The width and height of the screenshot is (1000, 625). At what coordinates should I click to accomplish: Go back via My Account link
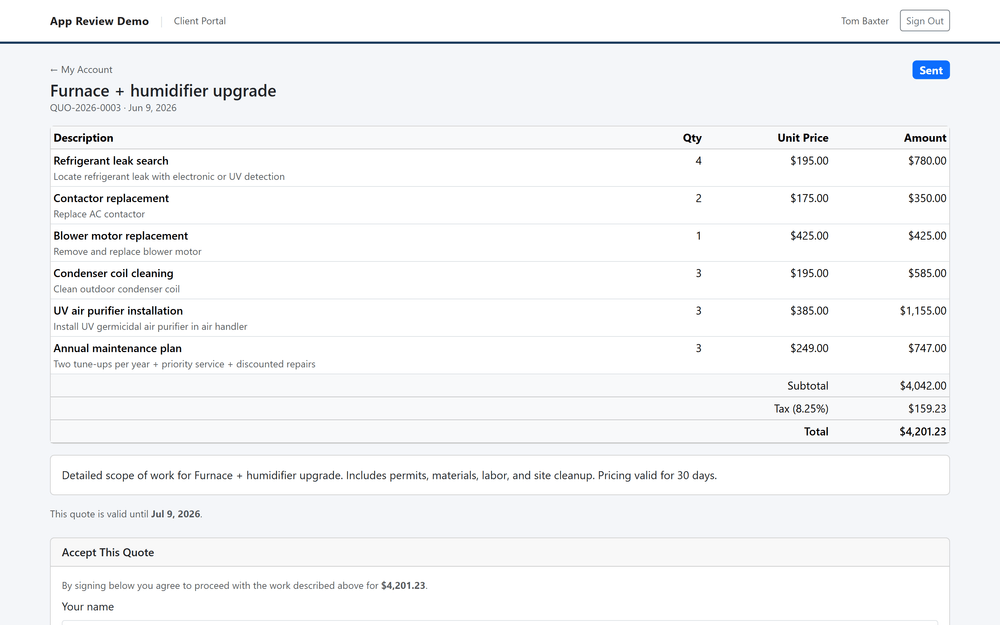coord(81,70)
